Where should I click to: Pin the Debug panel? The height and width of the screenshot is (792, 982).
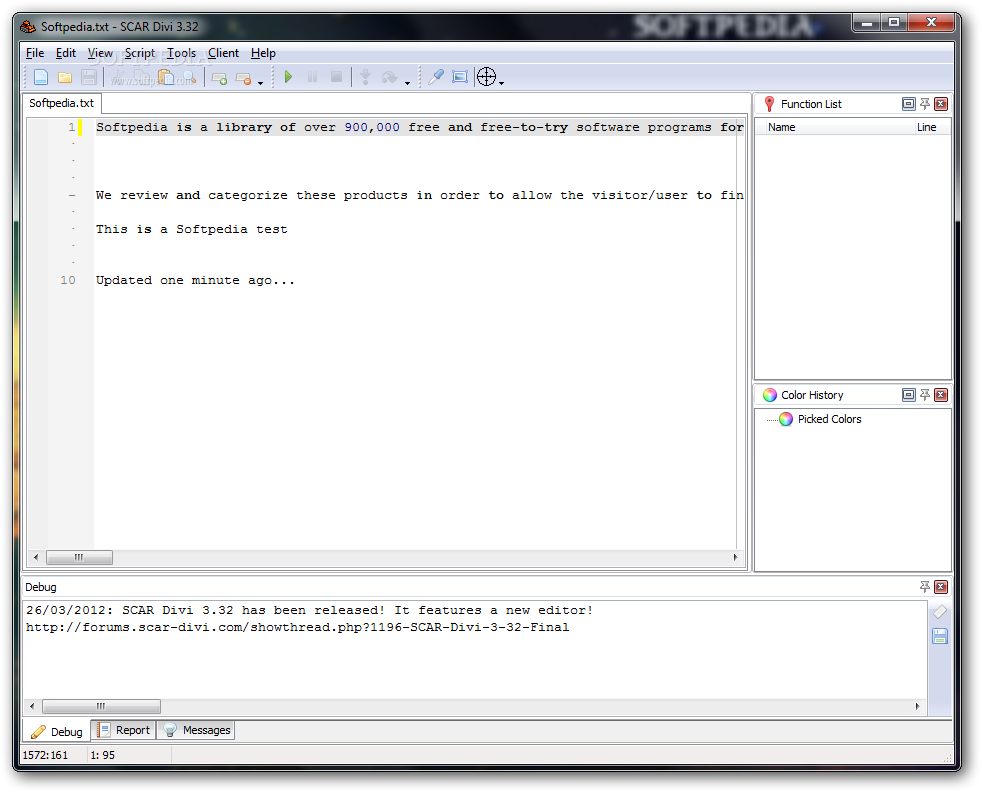[x=925, y=587]
